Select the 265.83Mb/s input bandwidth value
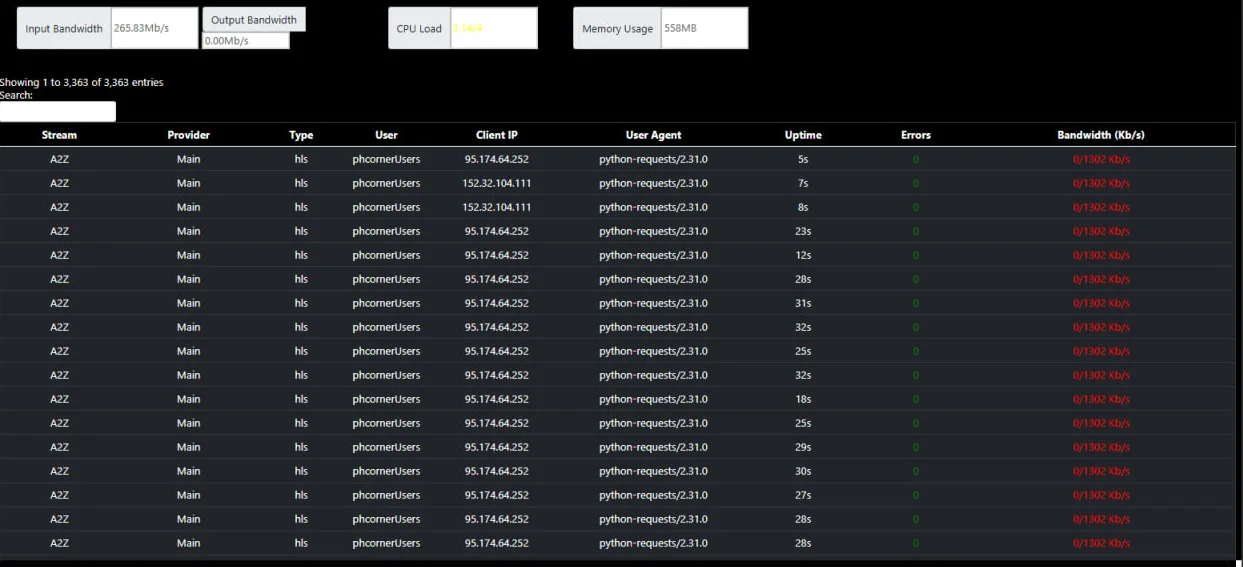This screenshot has width=1243, height=567. point(154,28)
